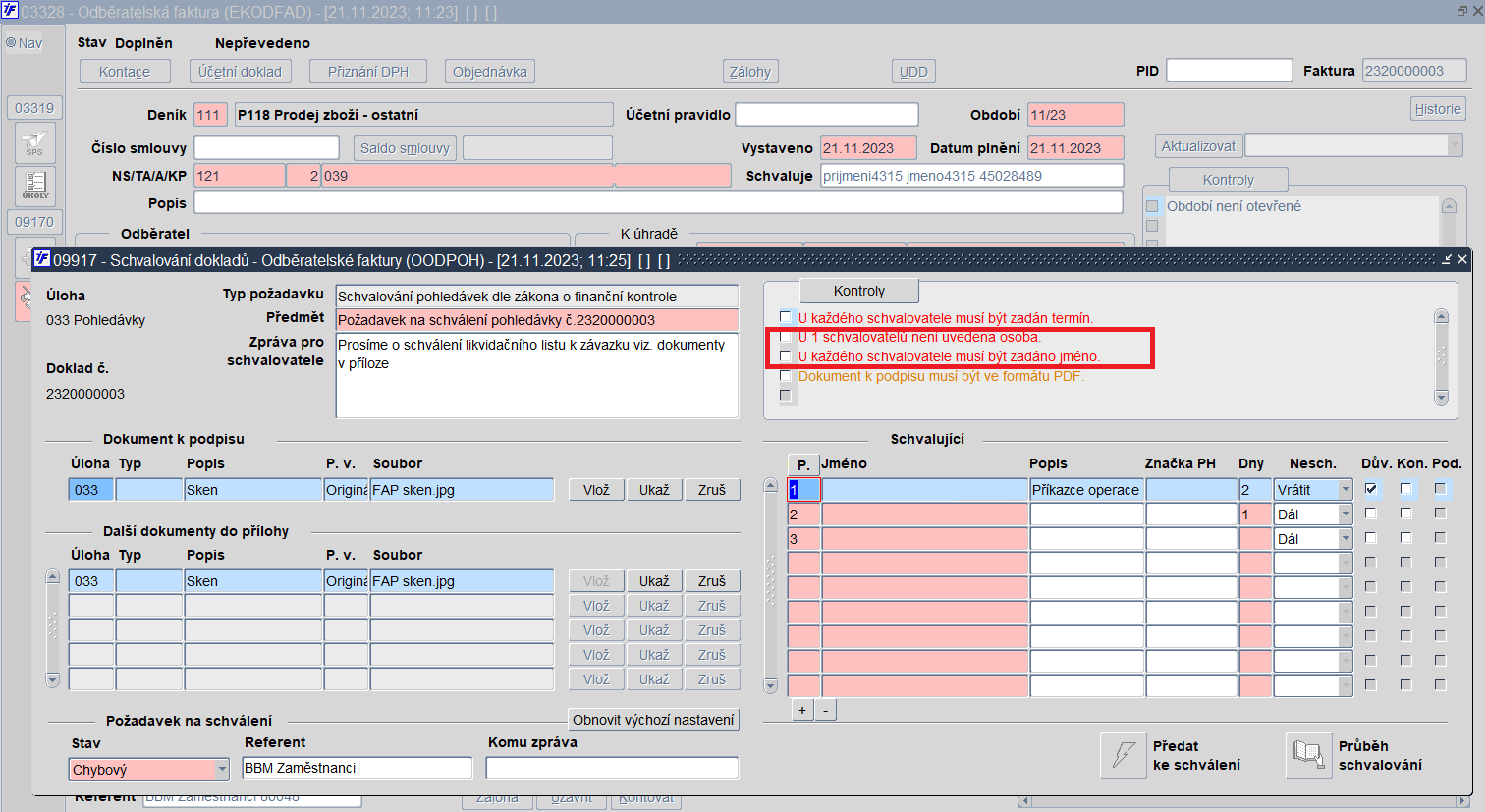Click the lightning icon Předat ke schválení
The width and height of the screenshot is (1485, 812).
point(1123,755)
